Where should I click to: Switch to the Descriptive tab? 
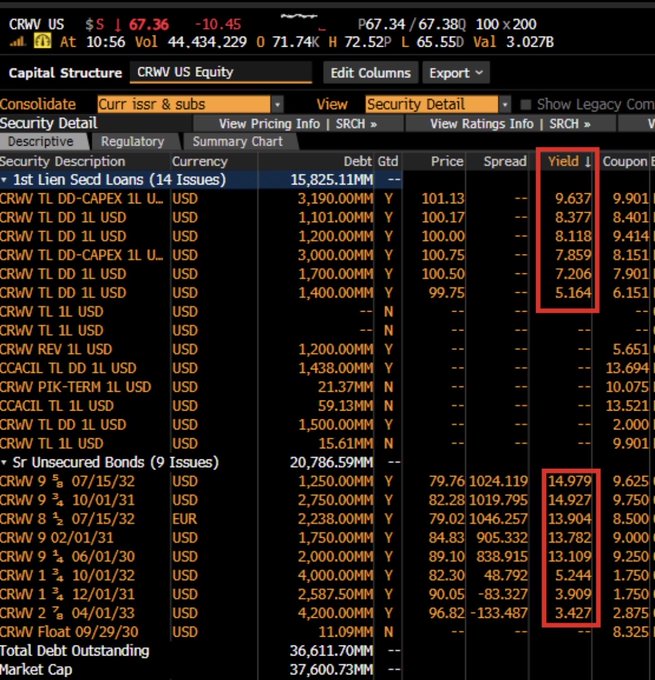click(x=40, y=141)
